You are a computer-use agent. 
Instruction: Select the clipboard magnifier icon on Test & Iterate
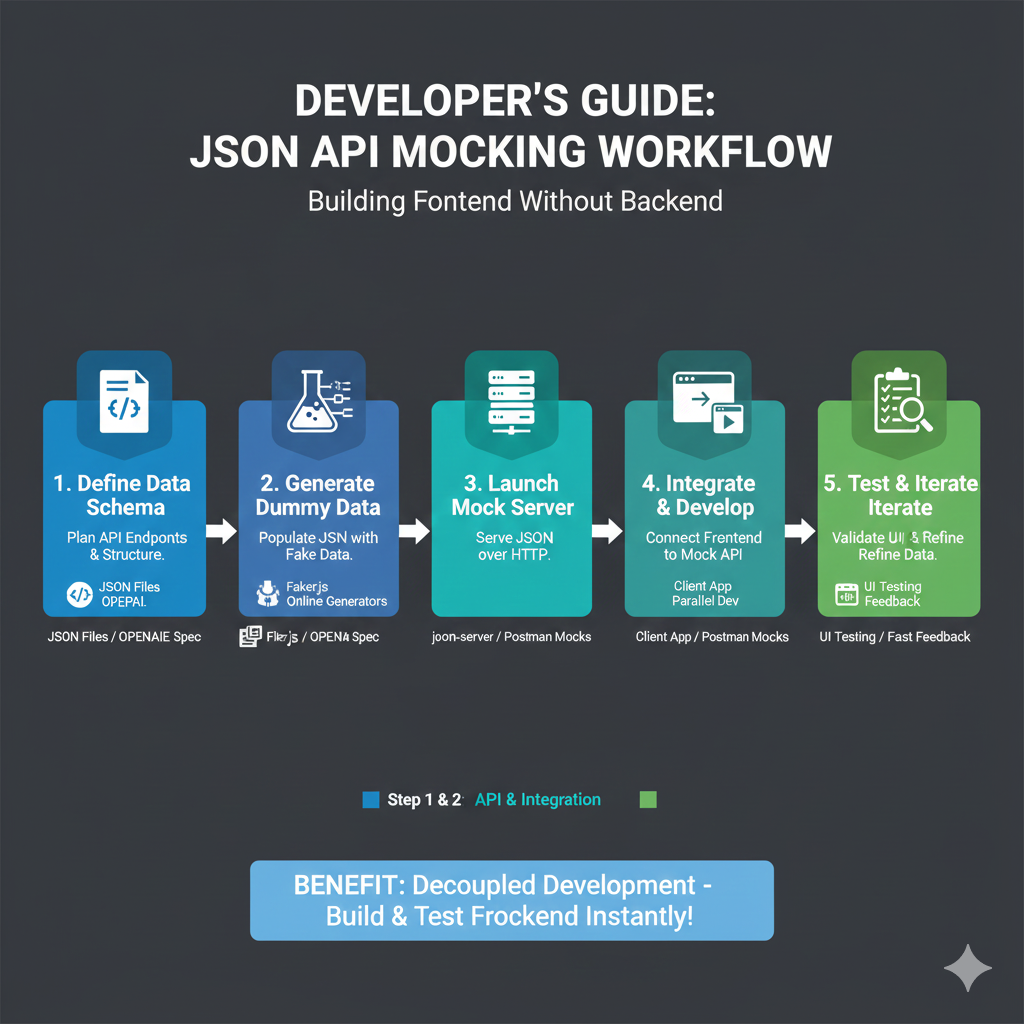pyautogui.click(x=897, y=398)
